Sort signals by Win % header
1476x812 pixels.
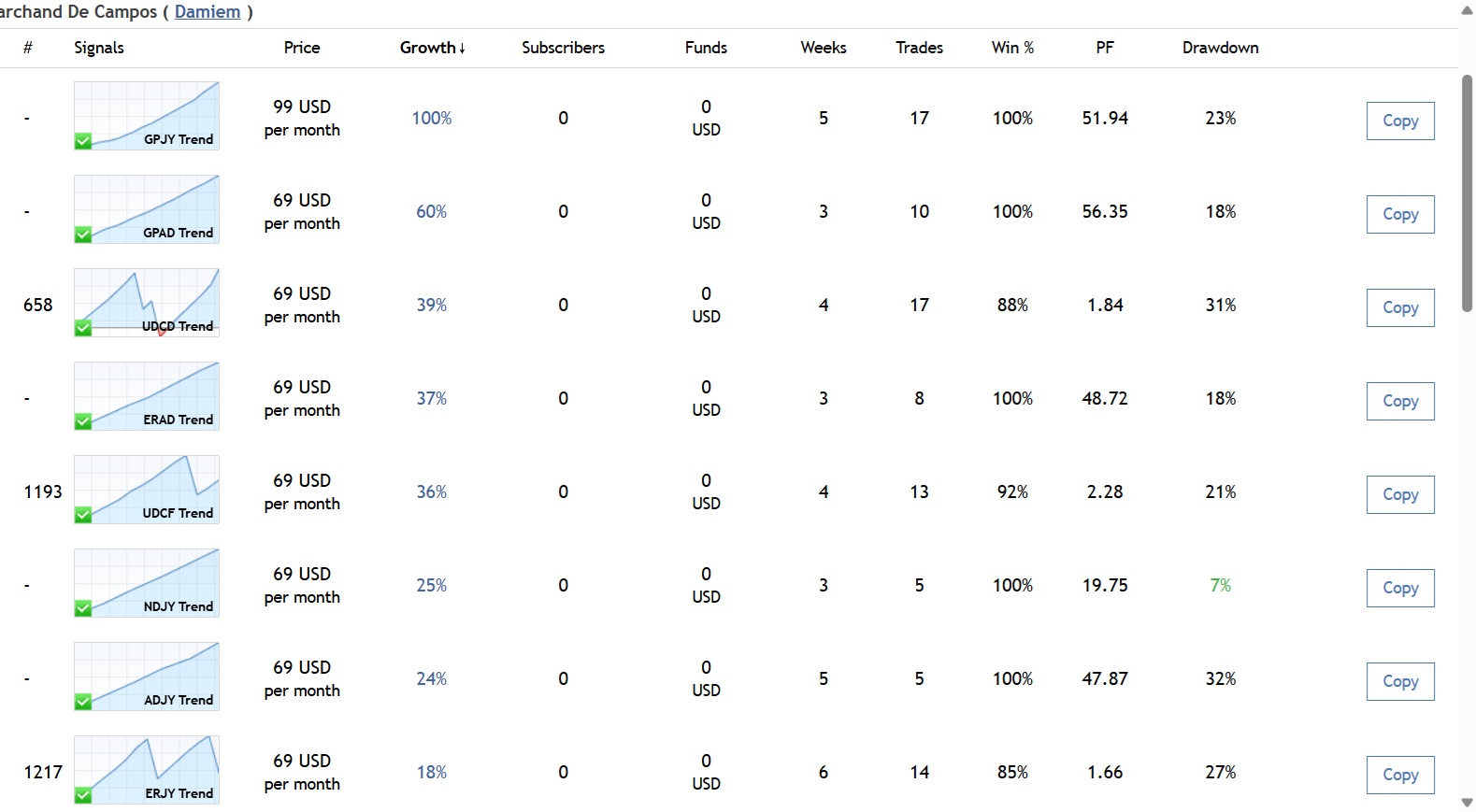pos(1012,48)
